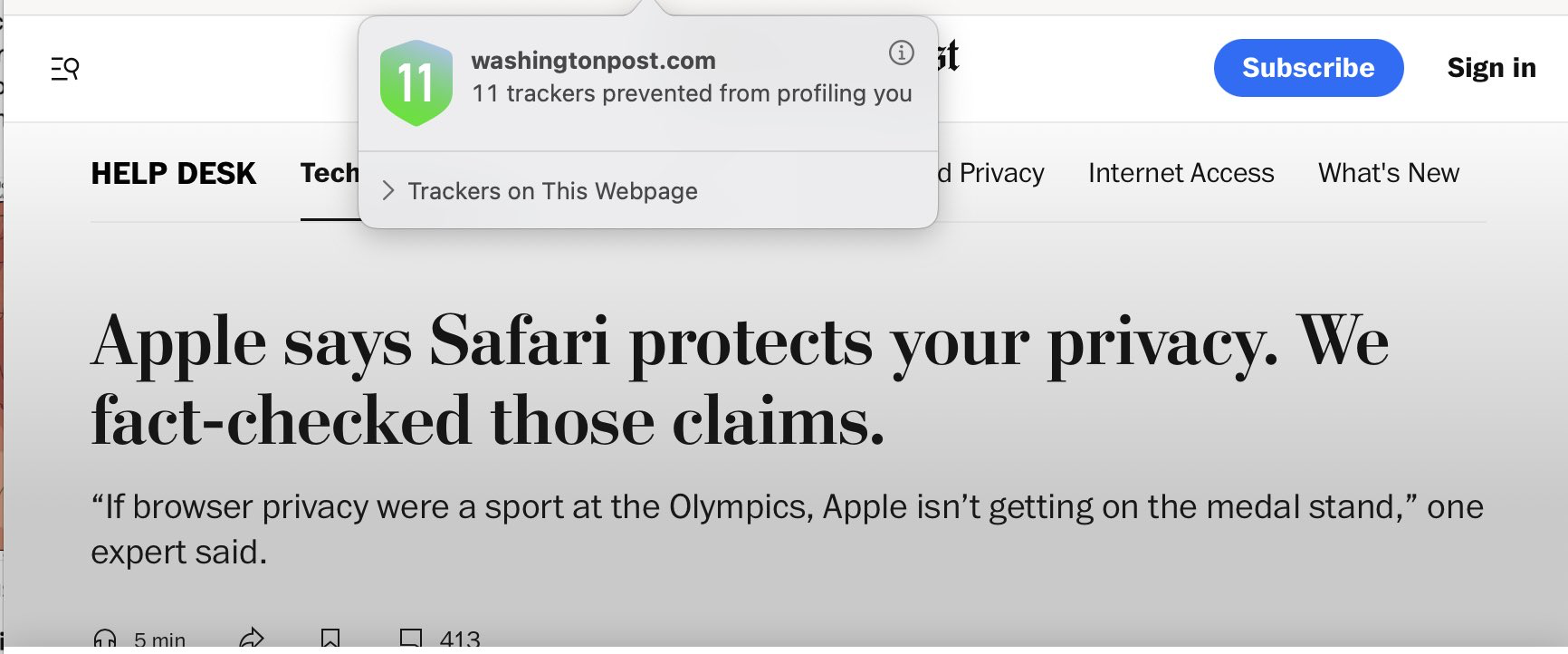The width and height of the screenshot is (1568, 654).
Task: Go to the HELP DESK section
Action: point(174,173)
